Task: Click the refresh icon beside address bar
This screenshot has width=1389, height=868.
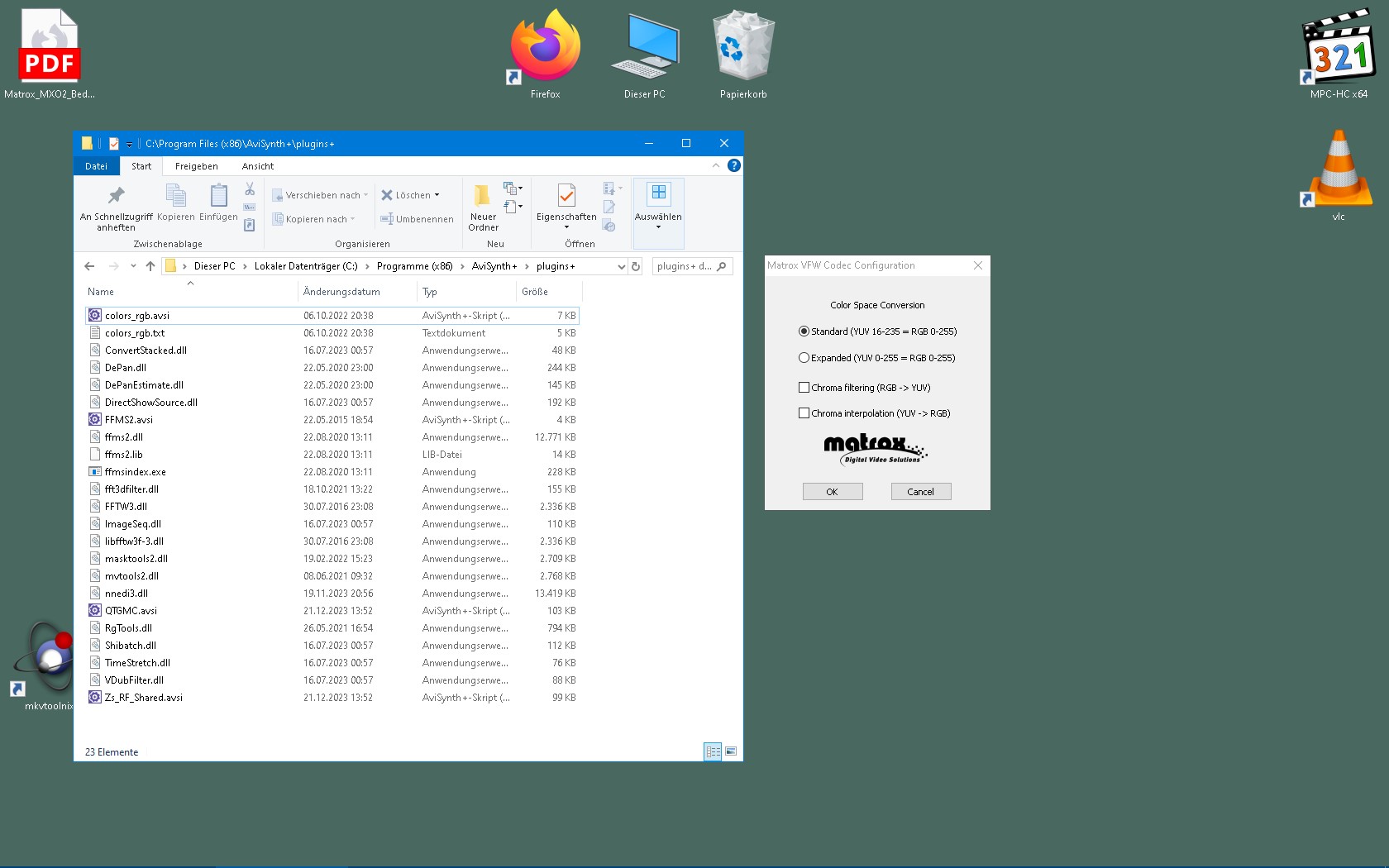Action: (636, 266)
